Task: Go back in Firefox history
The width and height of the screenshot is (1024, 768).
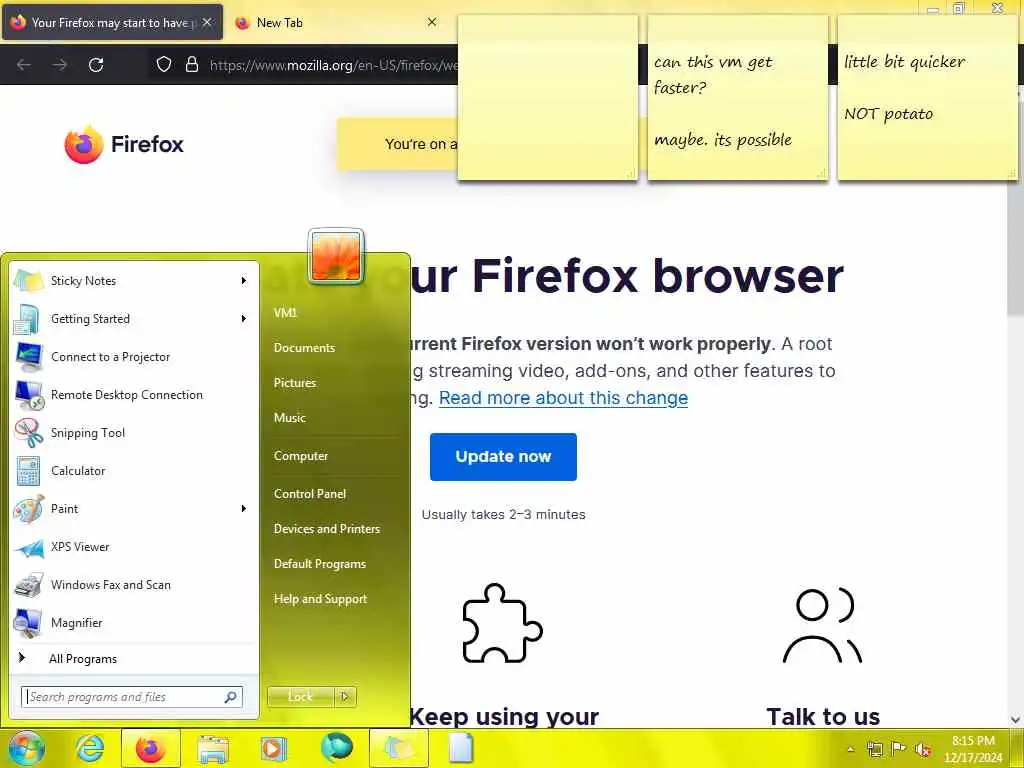Action: click(x=24, y=65)
